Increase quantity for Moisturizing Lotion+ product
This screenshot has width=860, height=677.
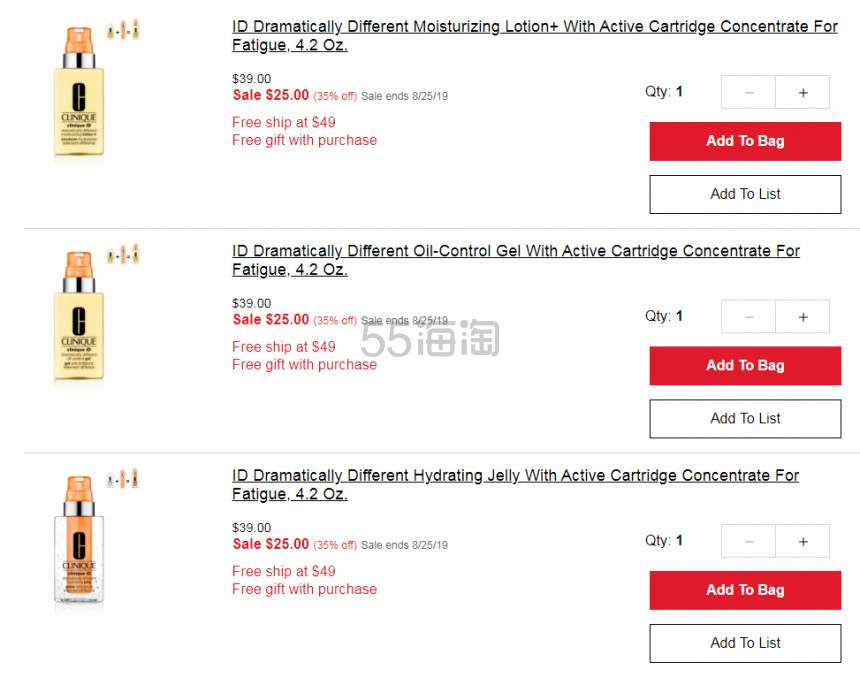coord(802,92)
